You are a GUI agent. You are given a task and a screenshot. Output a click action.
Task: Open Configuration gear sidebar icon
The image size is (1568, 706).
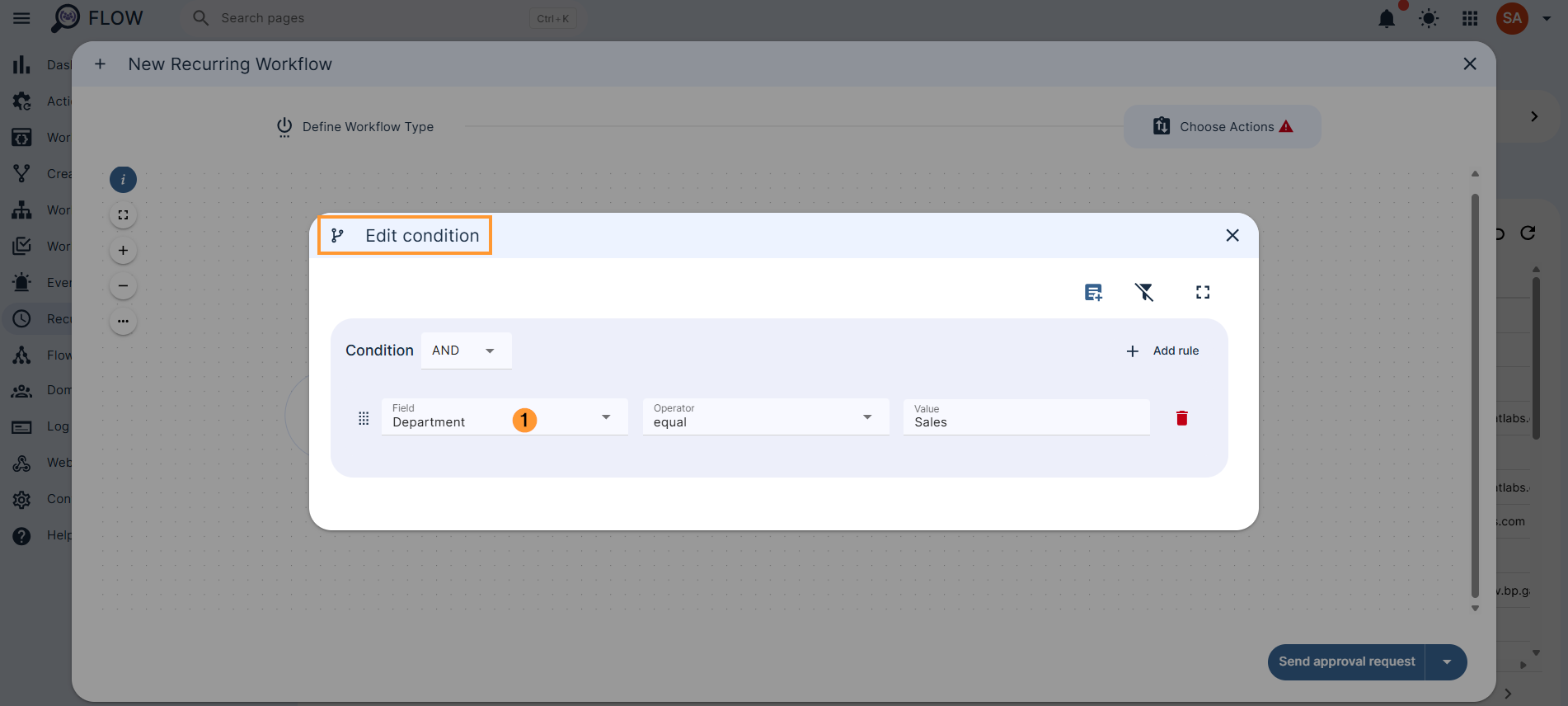21,499
